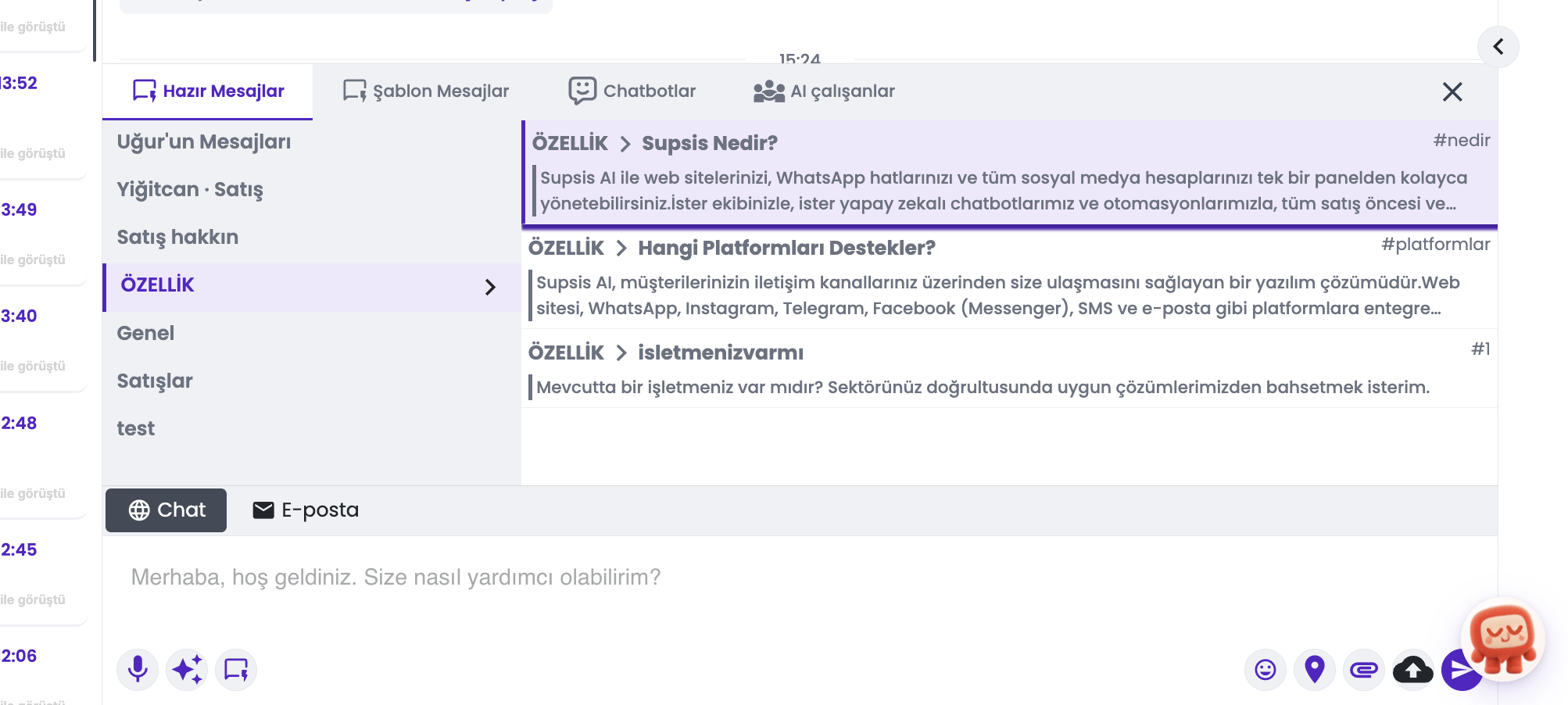Open Yiğitcan · Satış category
Viewport: 1568px width, 705px height.
(312, 190)
